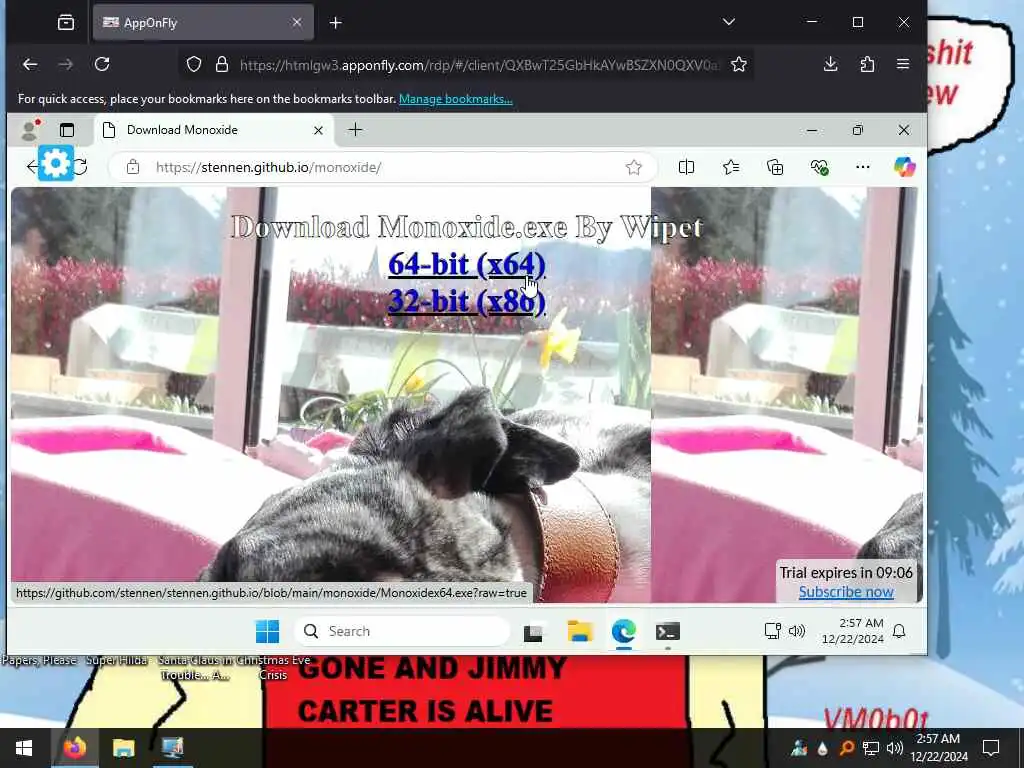The image size is (1024, 768).
Task: Open host File Explorer taskbar icon
Action: [123, 748]
